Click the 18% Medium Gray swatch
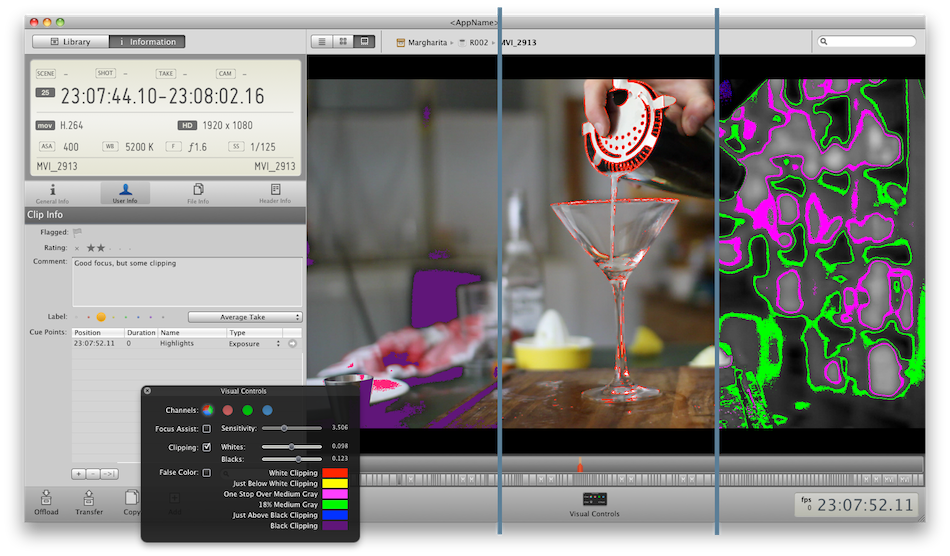950x556 pixels. pos(335,504)
